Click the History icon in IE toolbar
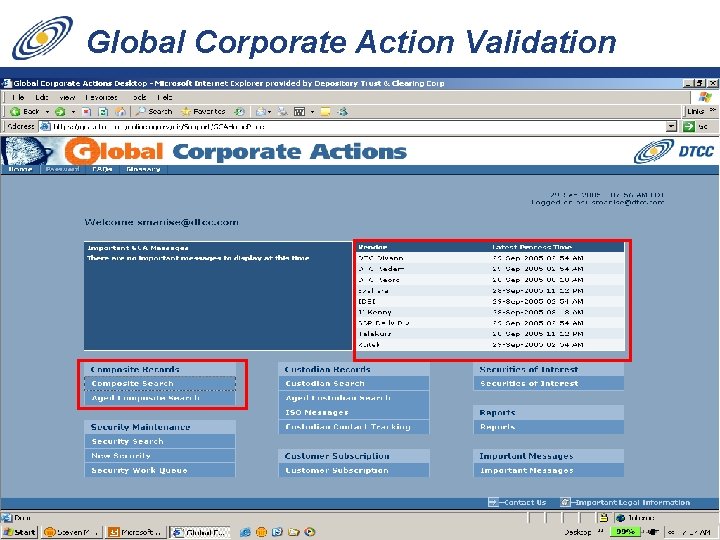The height and width of the screenshot is (540, 720). [239, 112]
